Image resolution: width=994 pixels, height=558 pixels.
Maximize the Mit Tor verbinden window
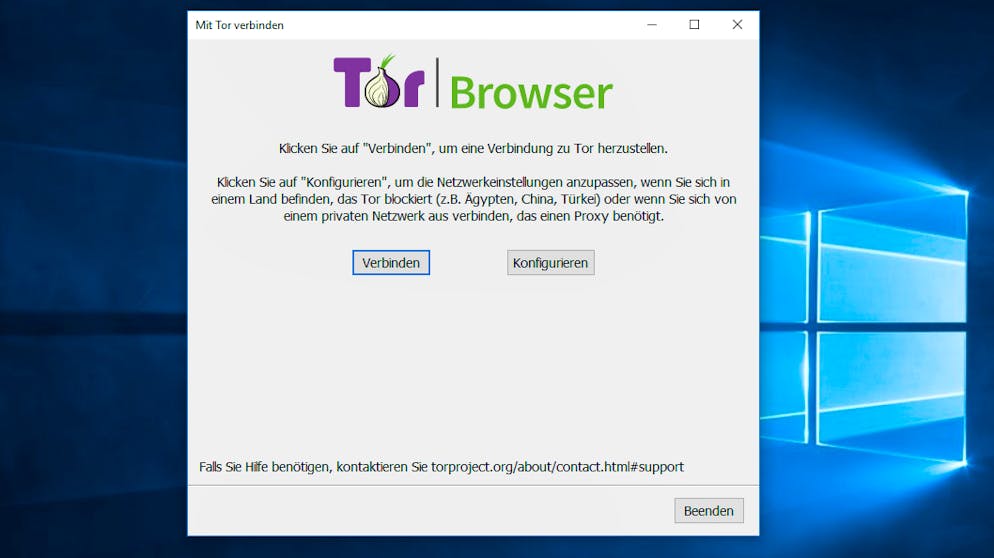(694, 25)
